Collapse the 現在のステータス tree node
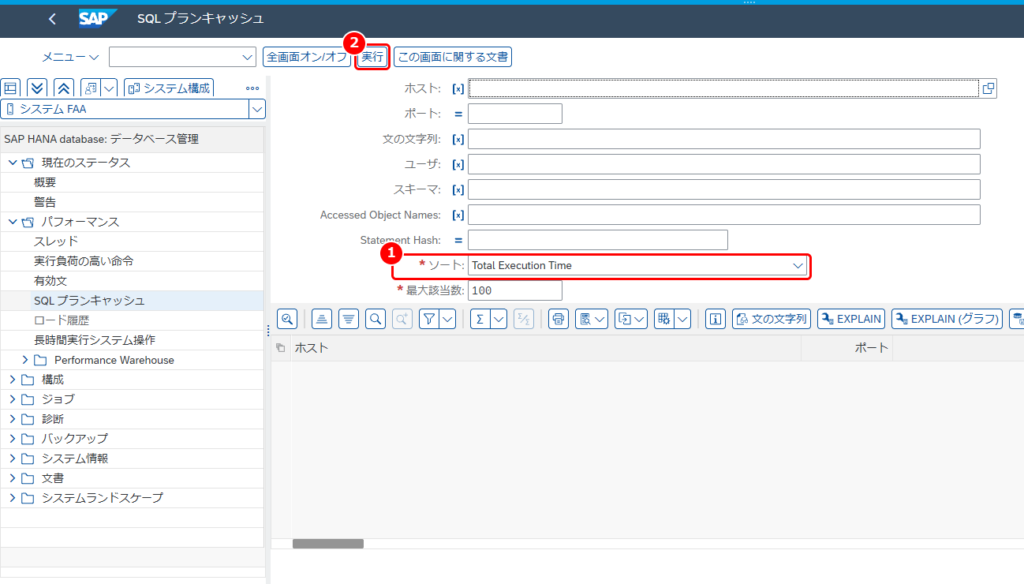 12,162
